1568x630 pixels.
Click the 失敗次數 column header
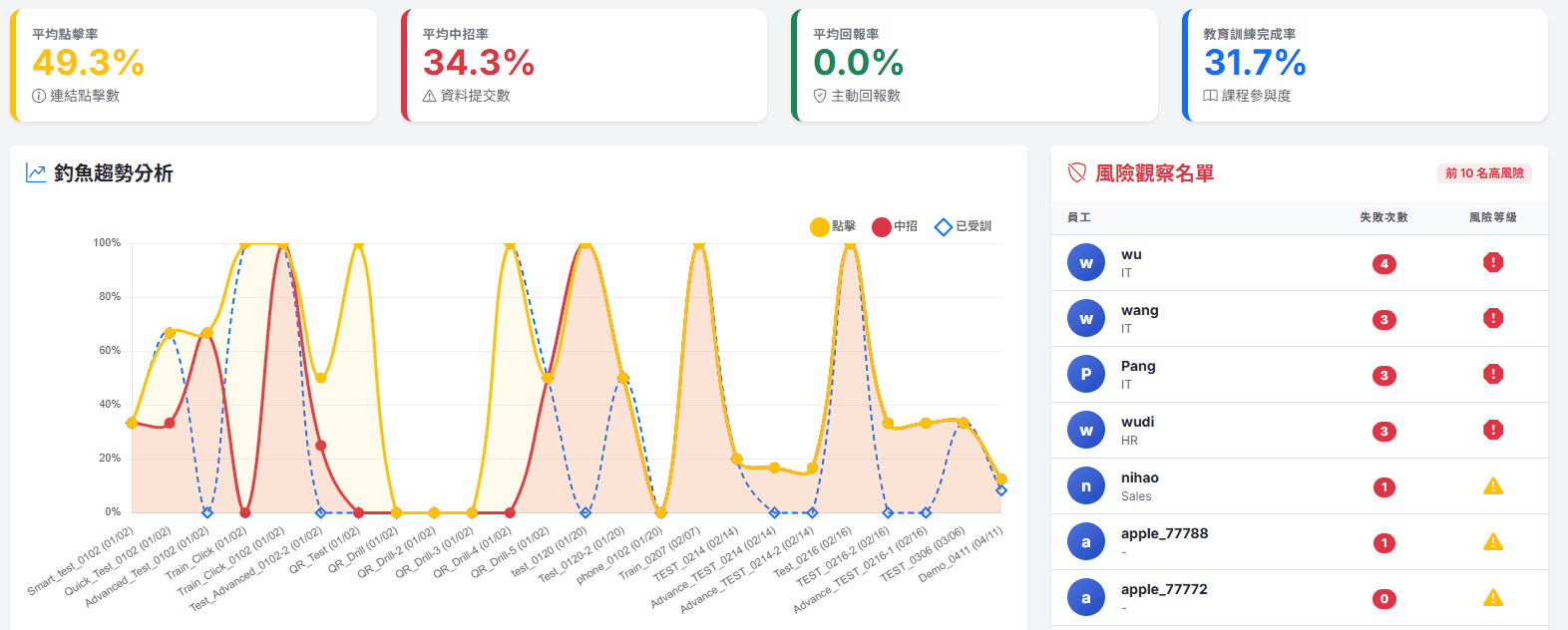1383,217
